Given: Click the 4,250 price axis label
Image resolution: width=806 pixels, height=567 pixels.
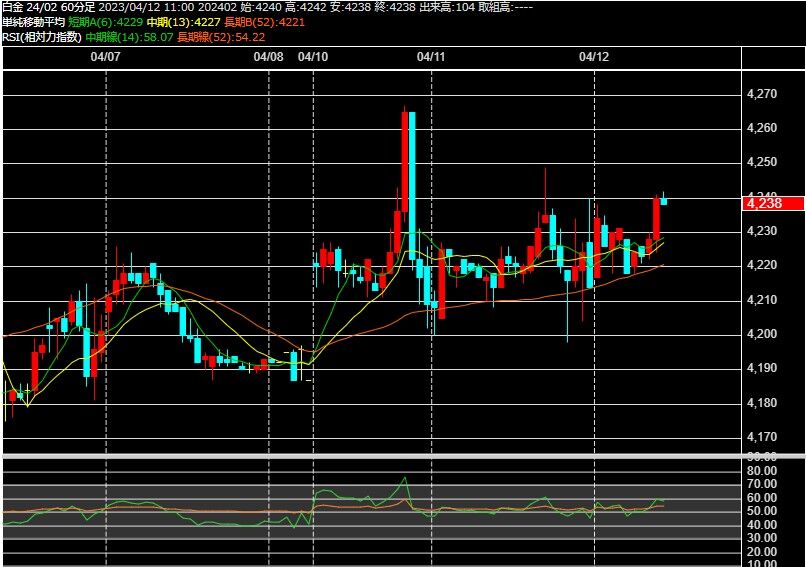Looking at the screenshot, I should (762, 162).
